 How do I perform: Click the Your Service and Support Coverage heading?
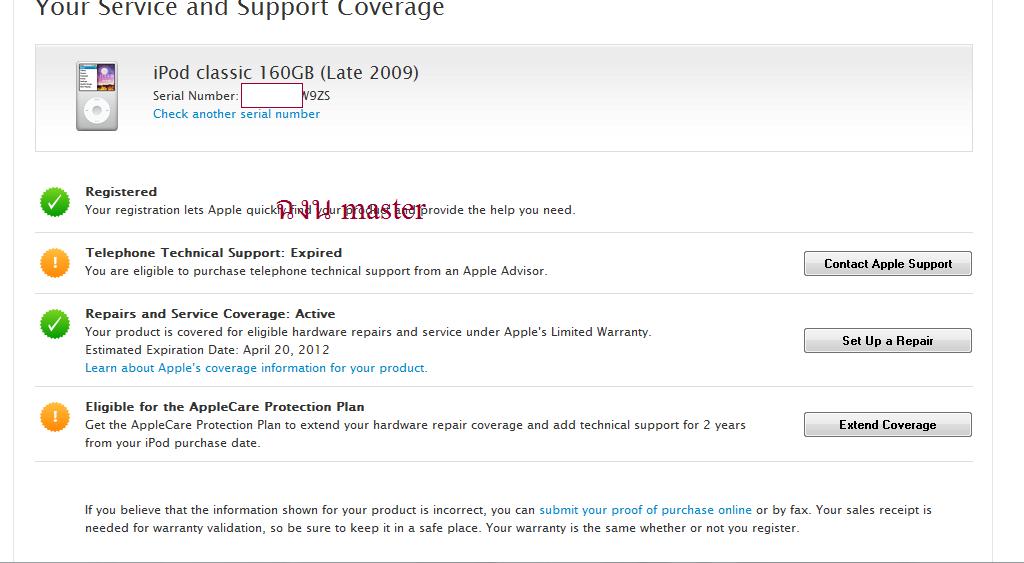click(x=240, y=9)
